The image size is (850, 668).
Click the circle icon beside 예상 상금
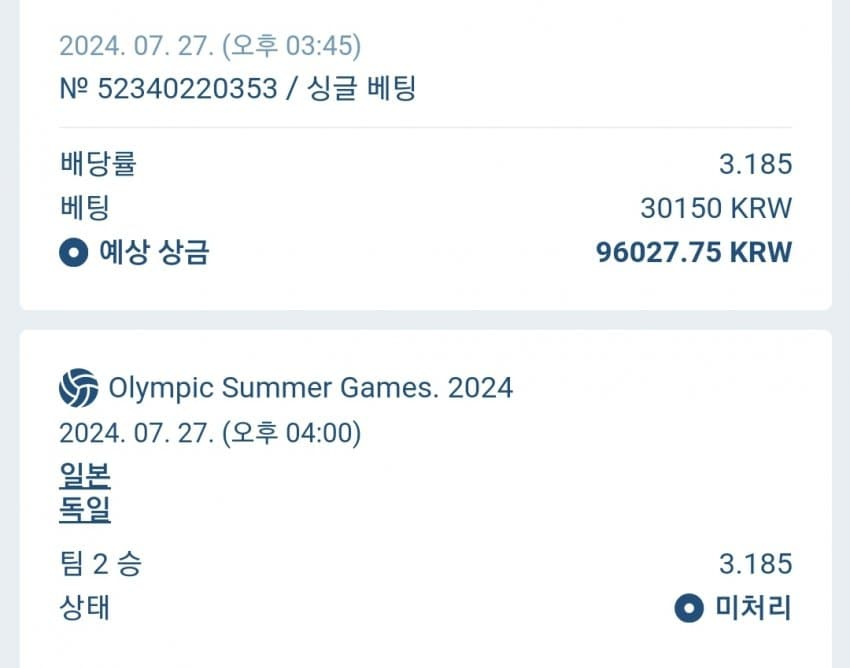click(x=74, y=253)
